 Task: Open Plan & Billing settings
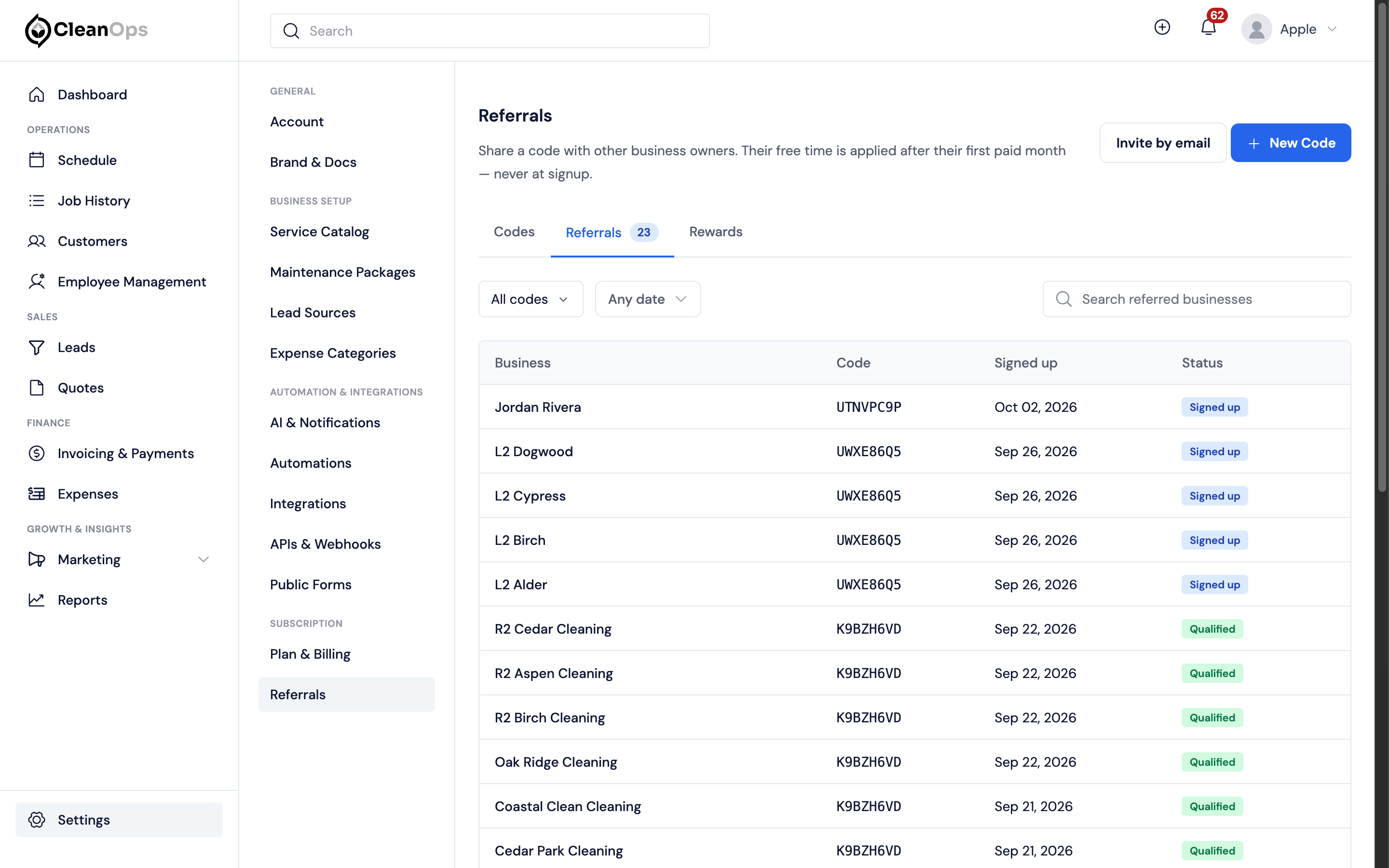[x=310, y=654]
